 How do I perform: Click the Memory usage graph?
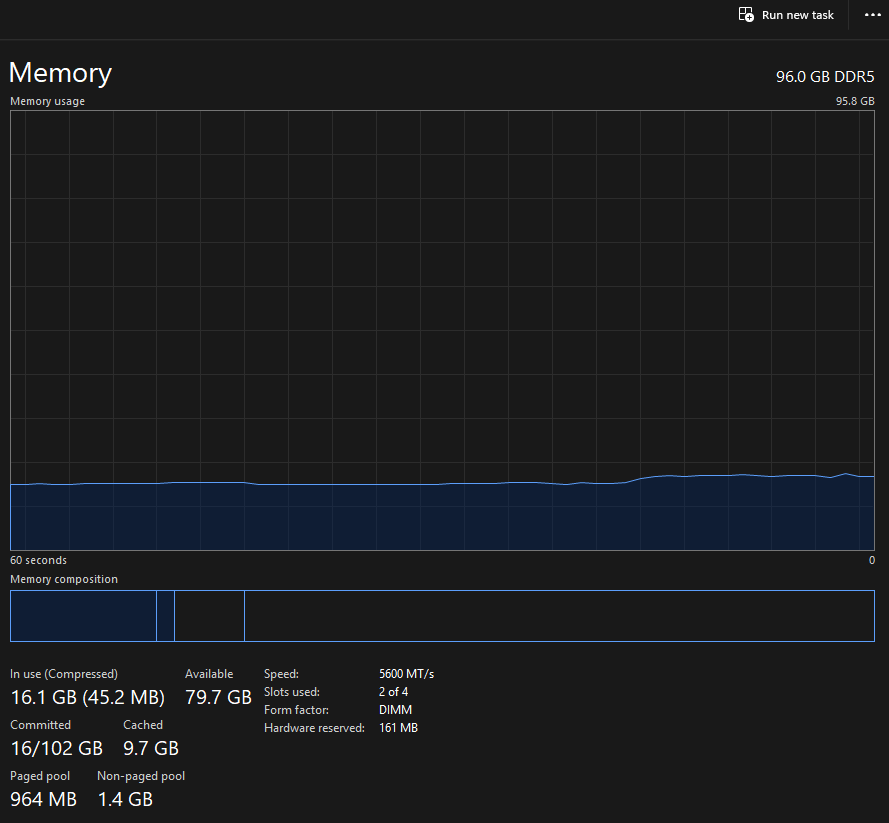coord(442,330)
